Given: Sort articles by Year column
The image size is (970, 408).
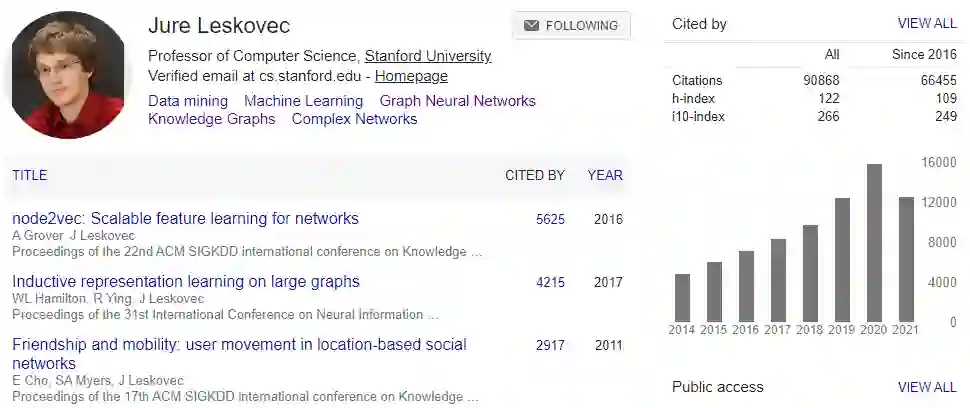Looking at the screenshot, I should coord(605,175).
